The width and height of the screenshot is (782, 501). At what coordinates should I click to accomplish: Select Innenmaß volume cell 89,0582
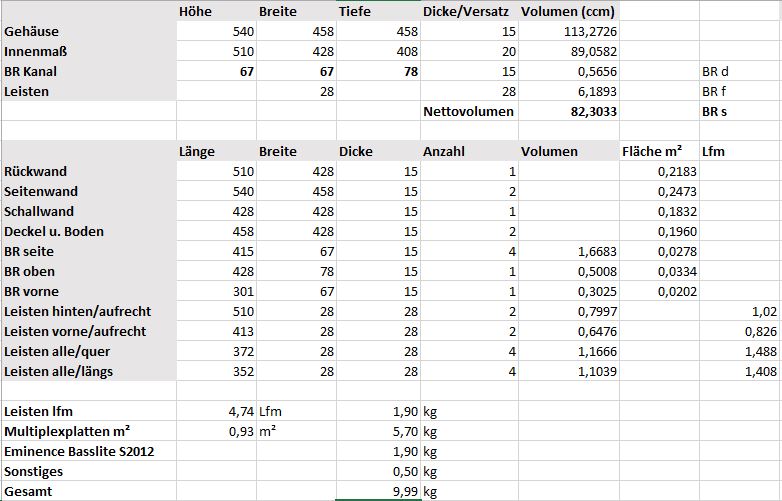point(569,51)
